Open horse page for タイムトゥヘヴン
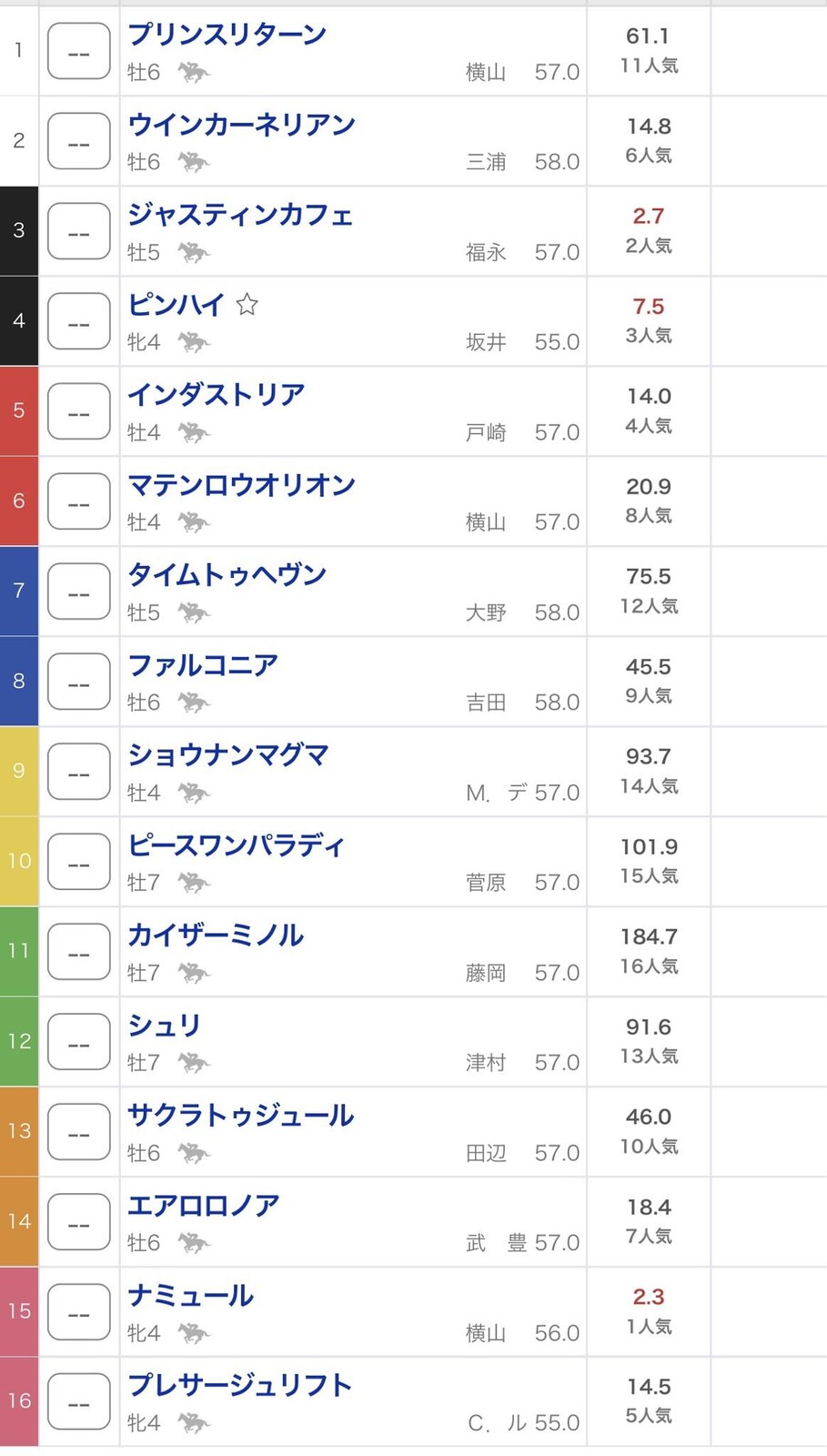 [227, 575]
